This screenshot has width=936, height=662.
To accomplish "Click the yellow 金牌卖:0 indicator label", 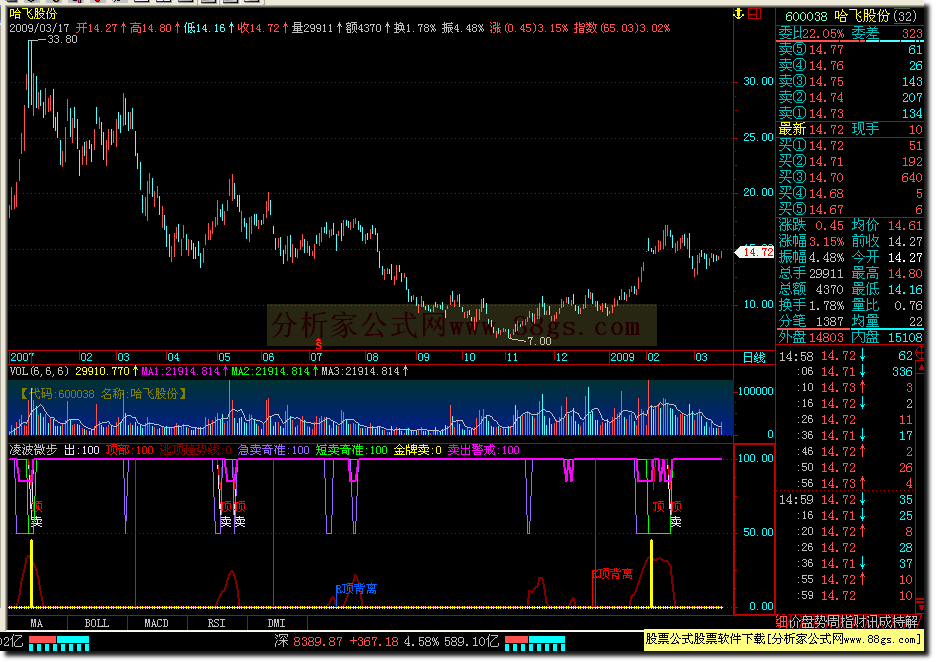I will (x=417, y=450).
